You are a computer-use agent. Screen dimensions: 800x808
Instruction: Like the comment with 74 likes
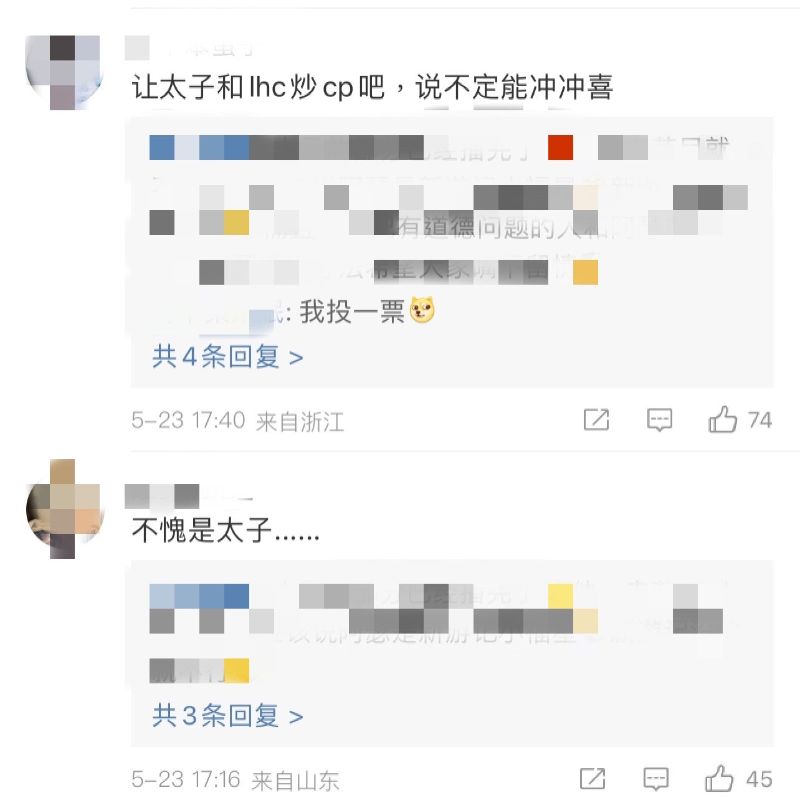point(723,419)
